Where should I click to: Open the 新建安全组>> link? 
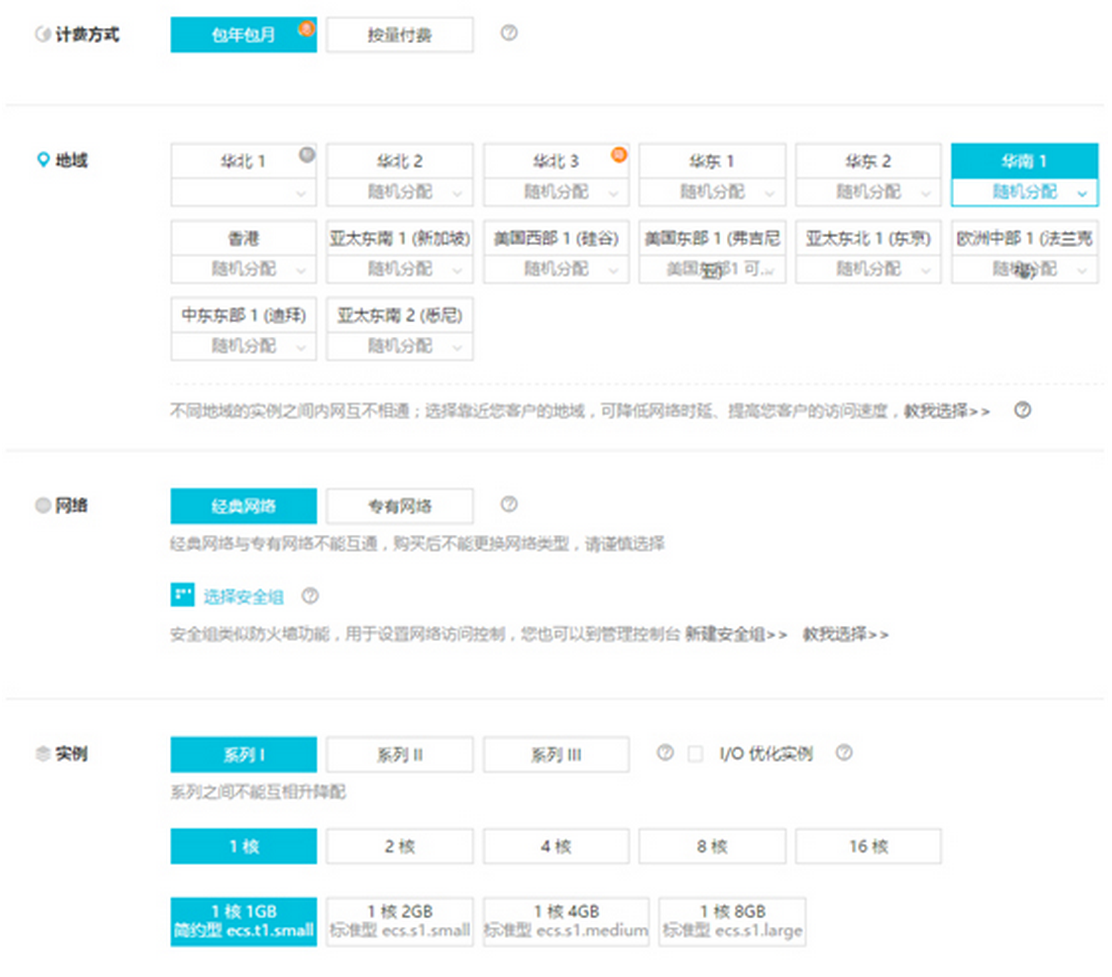pos(736,634)
